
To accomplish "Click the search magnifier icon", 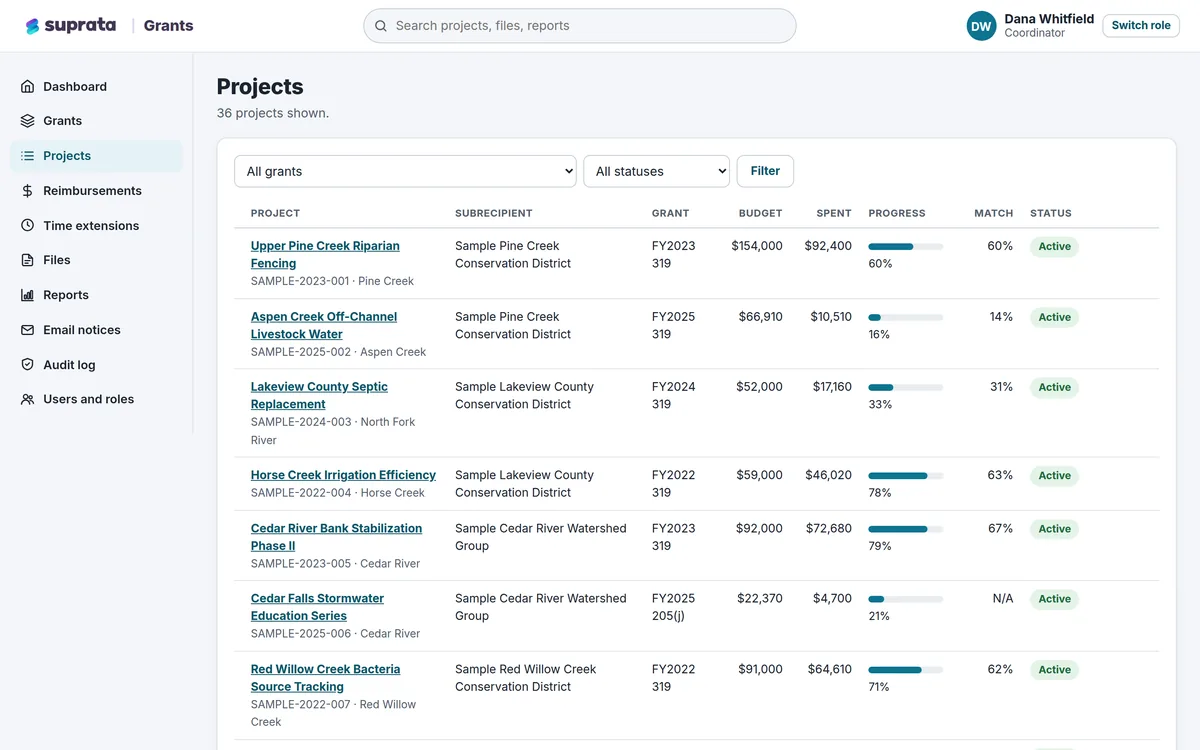I will point(381,26).
